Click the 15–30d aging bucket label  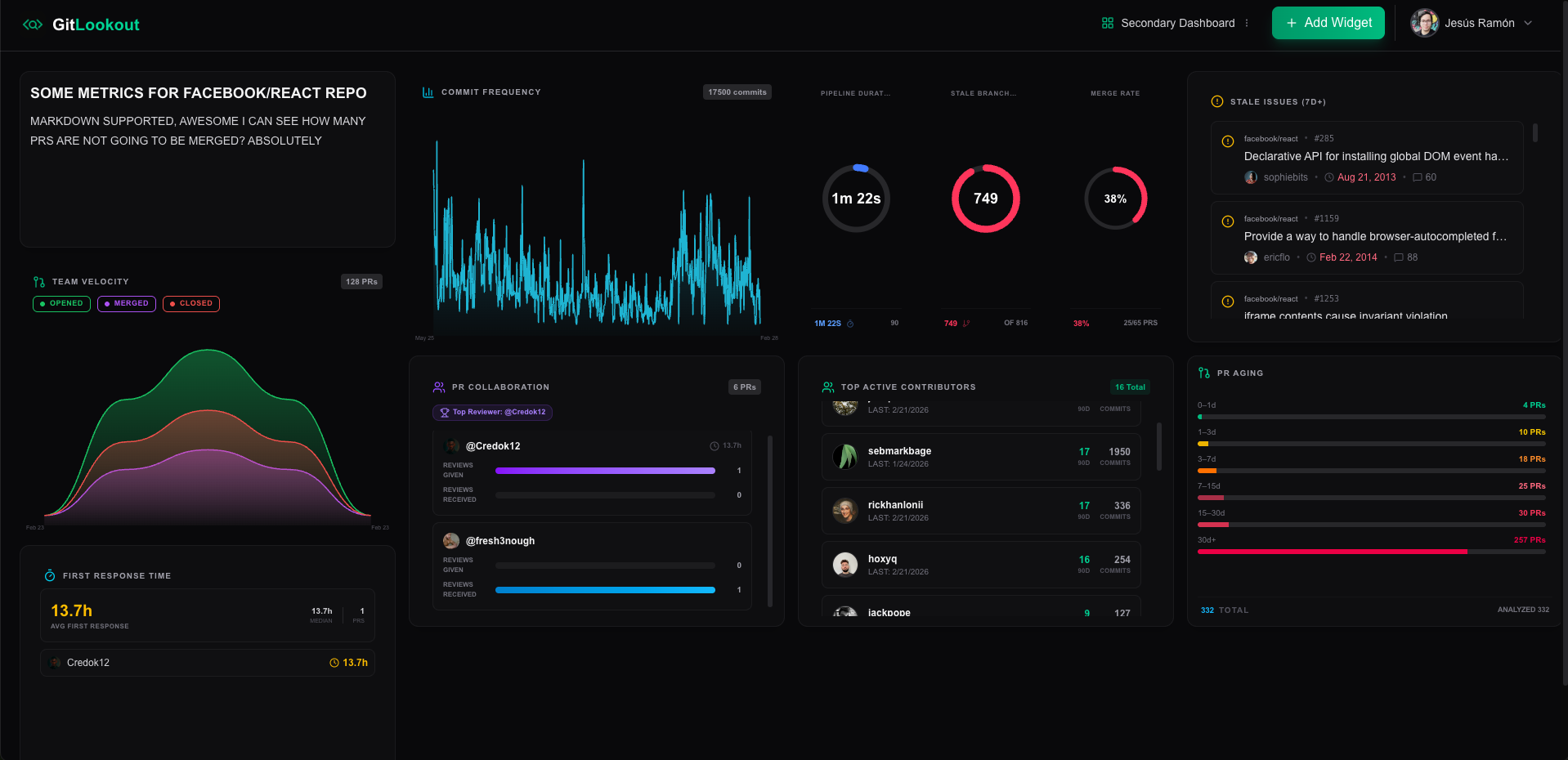(x=1211, y=513)
